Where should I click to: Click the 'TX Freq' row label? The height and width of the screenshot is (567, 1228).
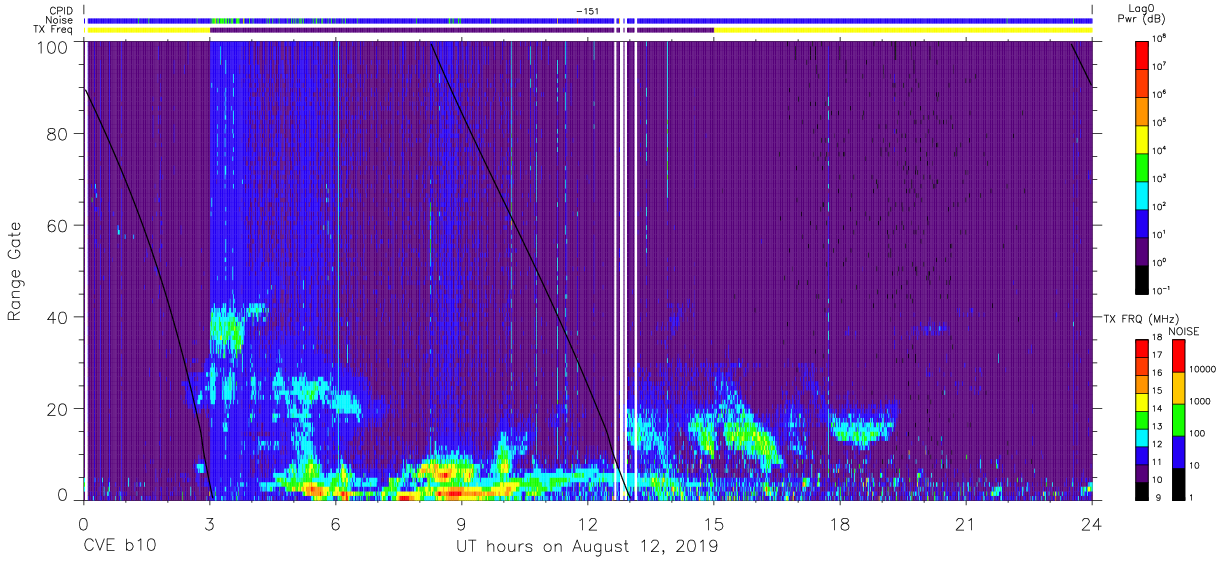click(54, 30)
